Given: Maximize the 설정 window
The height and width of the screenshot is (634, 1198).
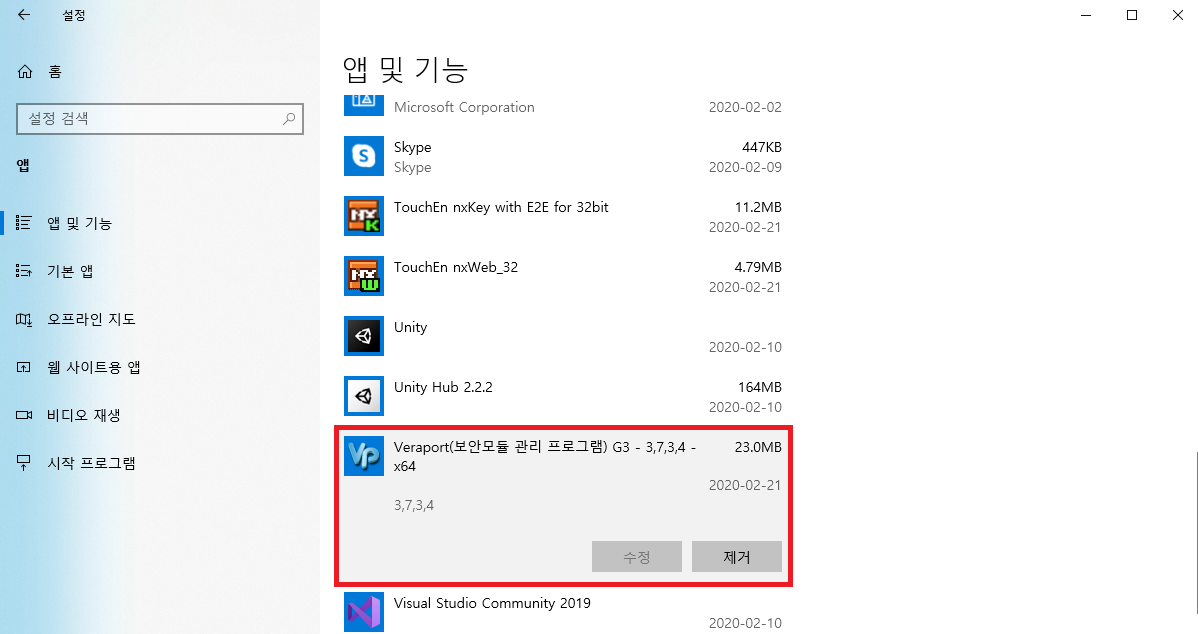Looking at the screenshot, I should point(1132,15).
